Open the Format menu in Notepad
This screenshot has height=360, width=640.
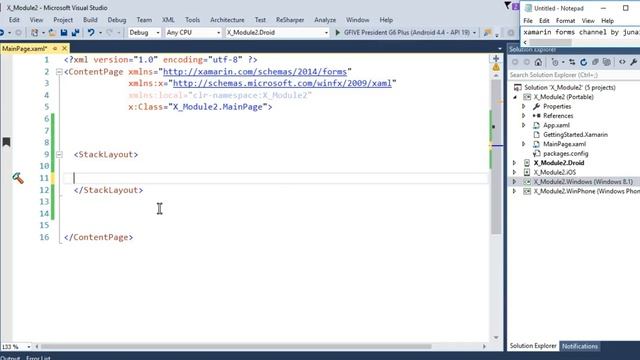click(x=565, y=20)
